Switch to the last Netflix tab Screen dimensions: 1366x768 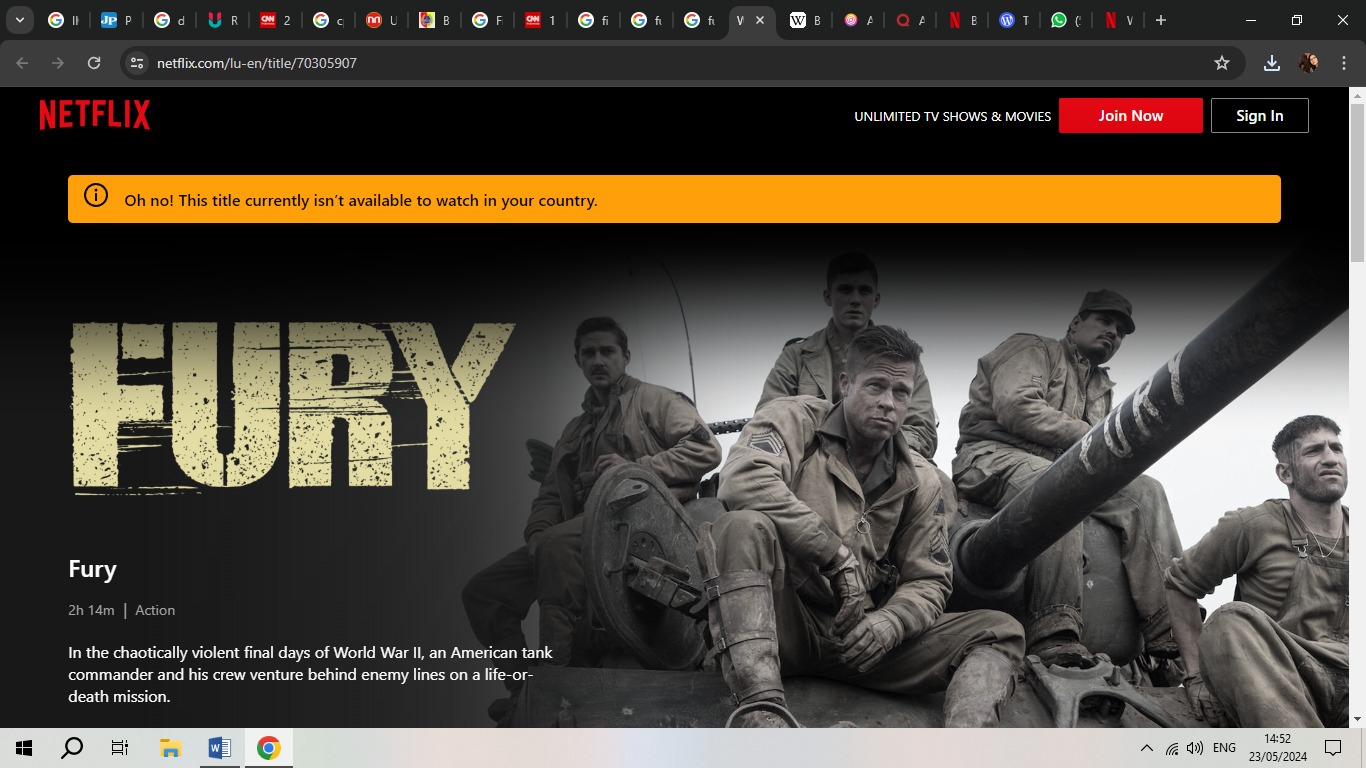1118,20
